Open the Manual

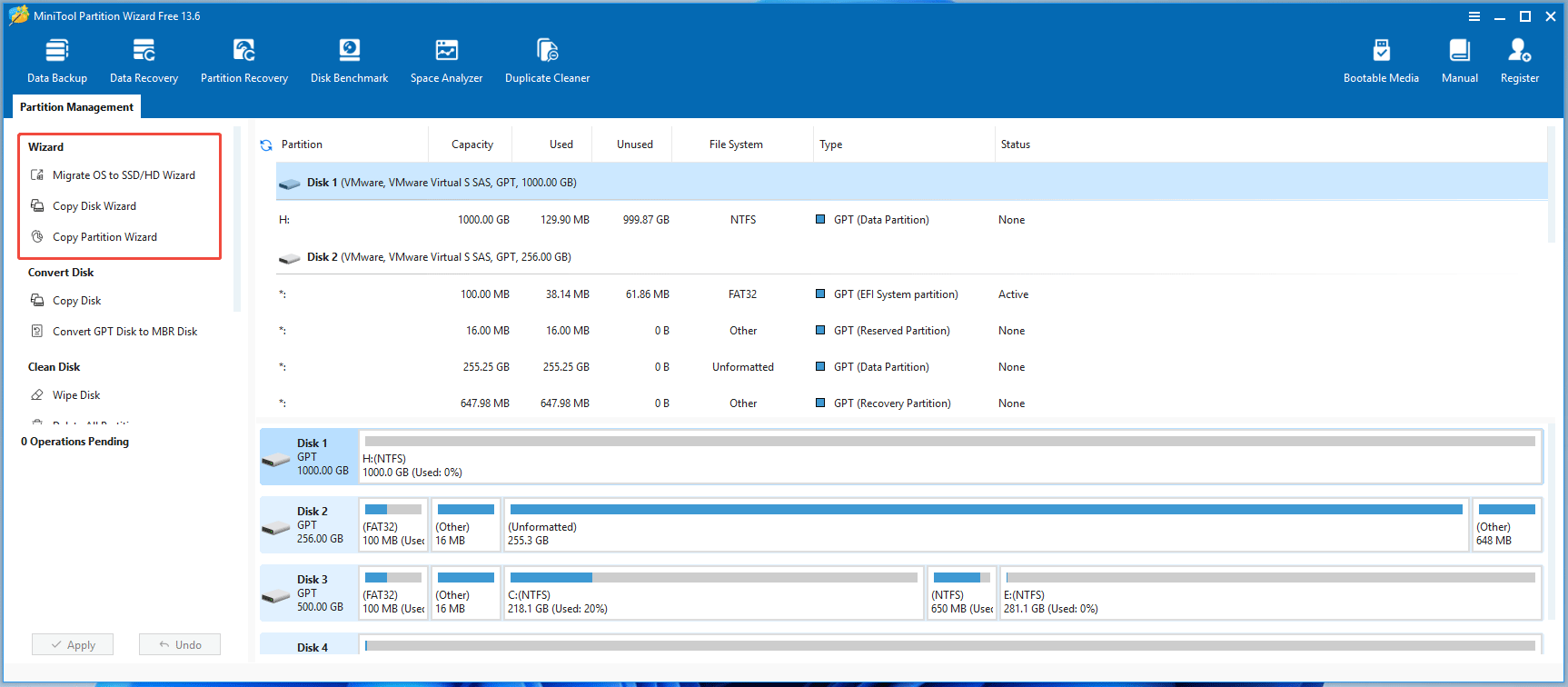point(1460,61)
